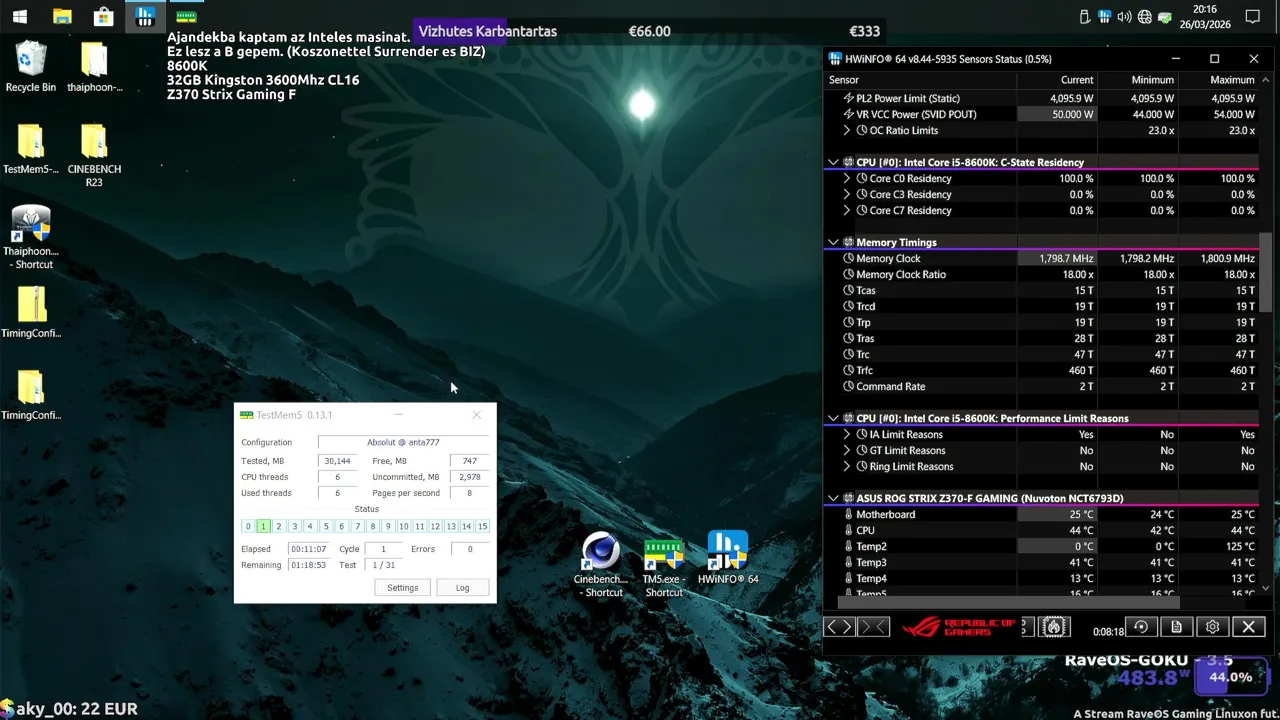Open File Explorer from the taskbar
1280x720 pixels.
point(62,17)
